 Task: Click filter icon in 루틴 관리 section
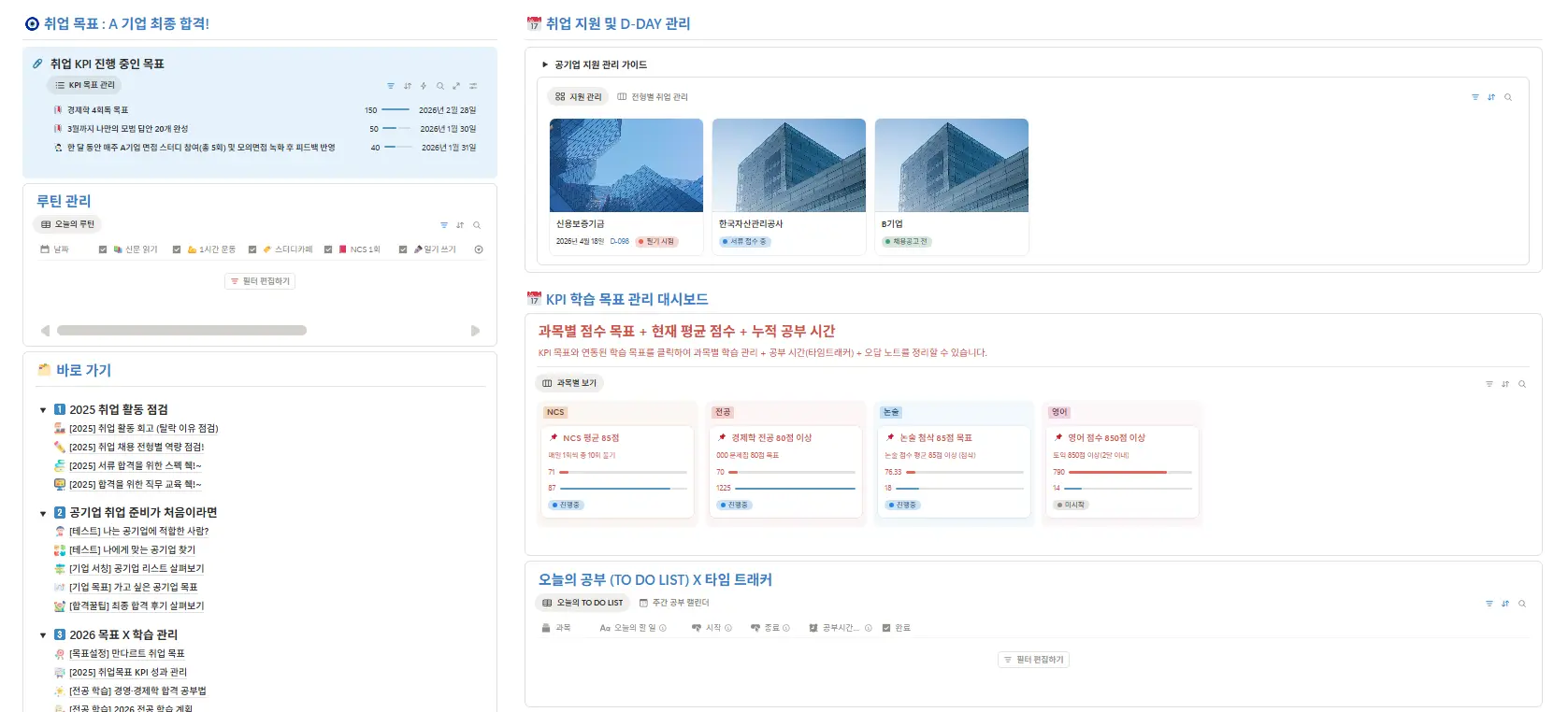[444, 225]
